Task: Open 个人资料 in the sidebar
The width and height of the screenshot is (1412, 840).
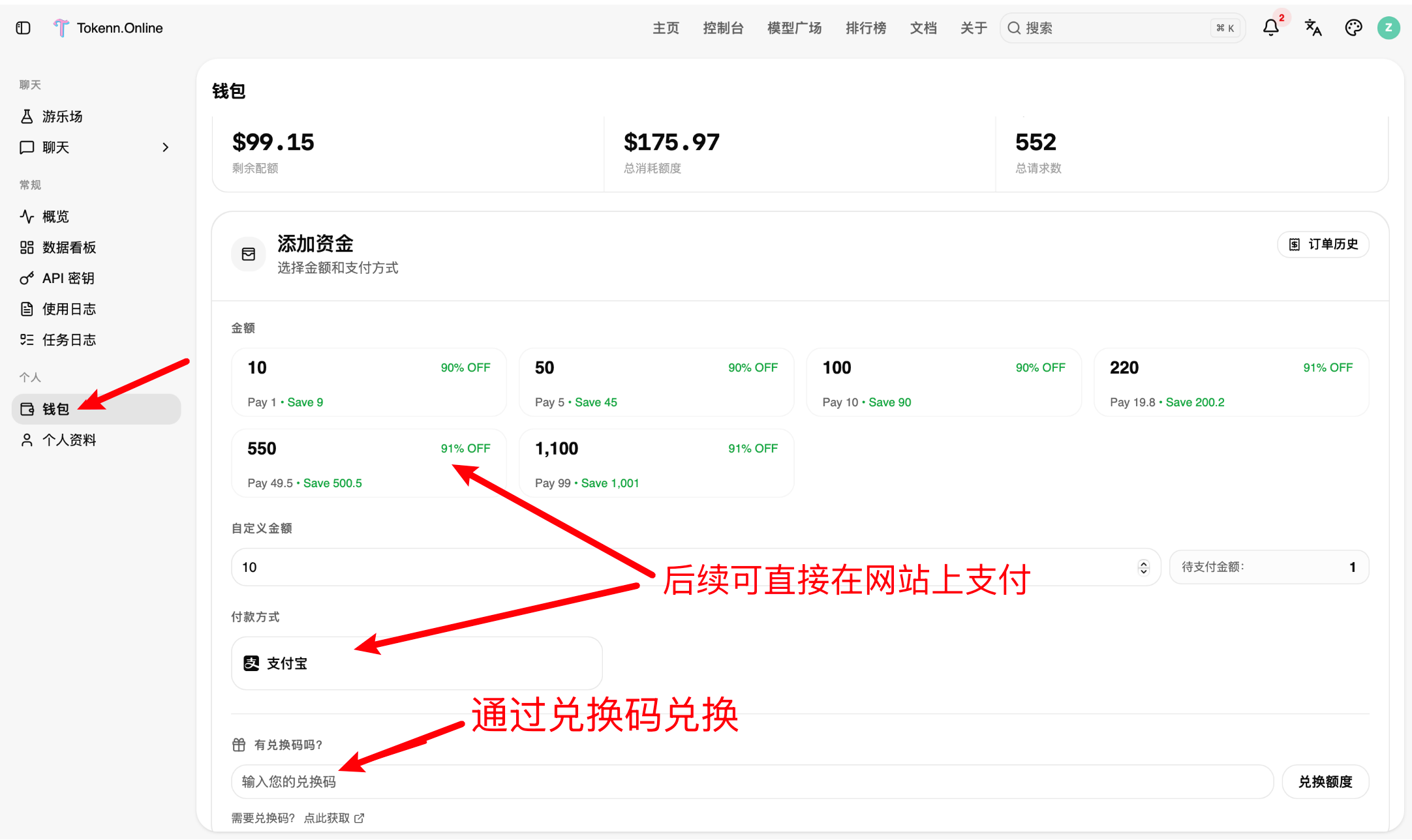Action: point(97,440)
